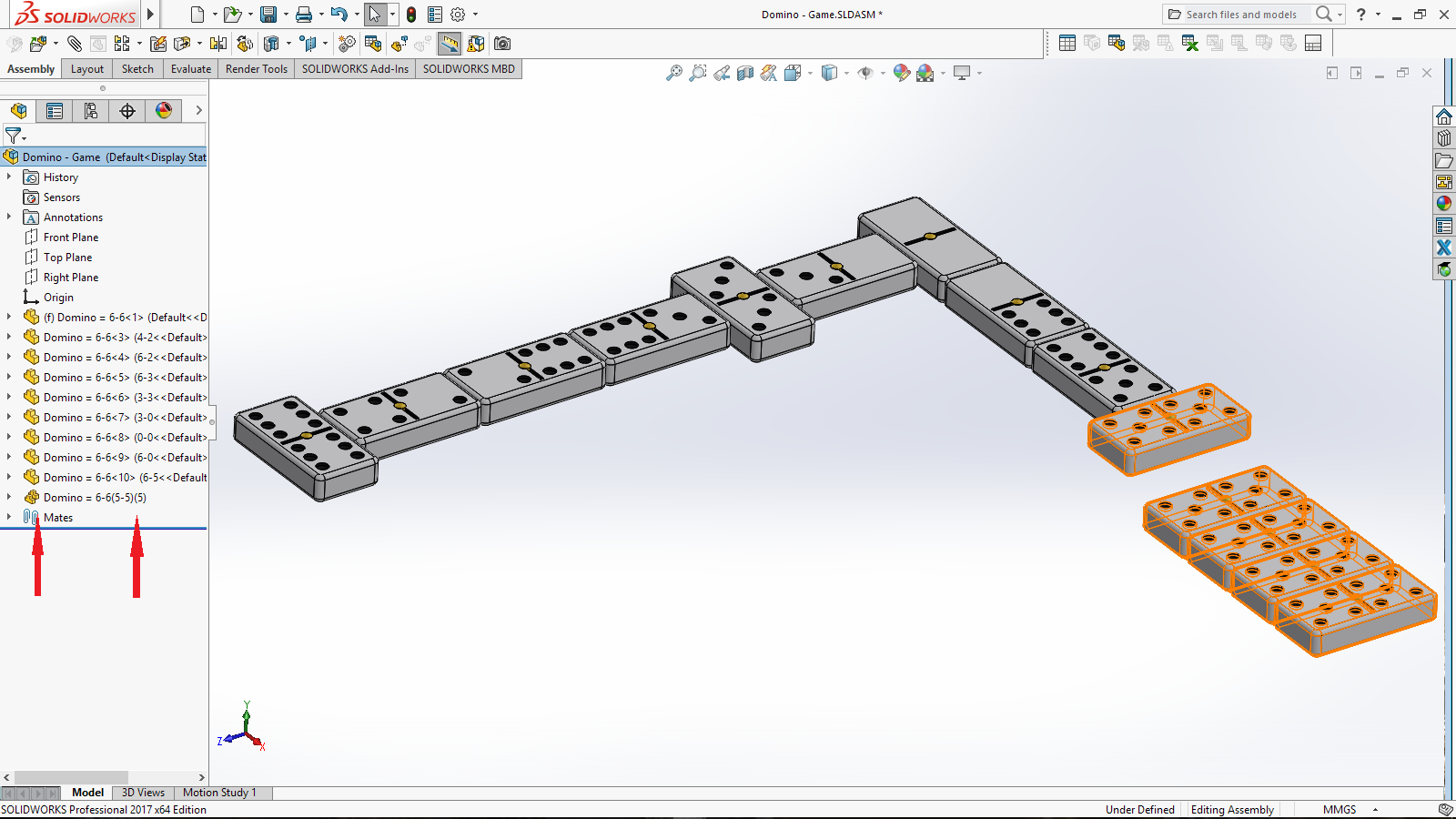Click the Zoom to Fit magnifier icon
This screenshot has height=819, width=1456.
(673, 73)
